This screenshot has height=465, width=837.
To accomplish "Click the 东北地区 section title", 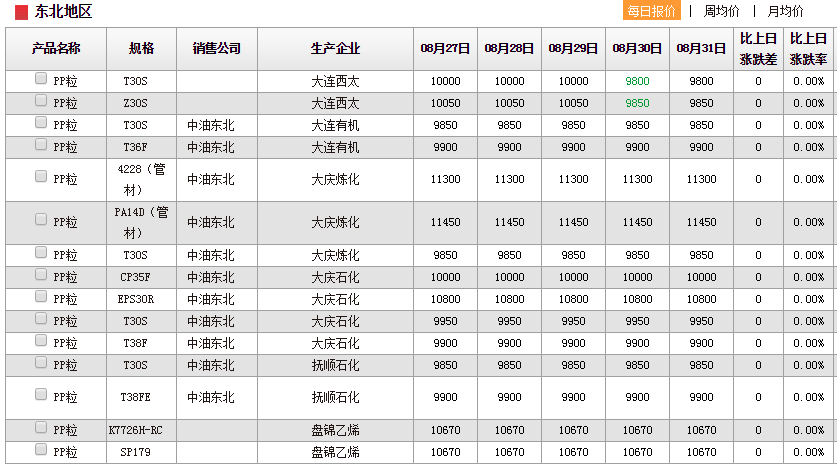I will tap(63, 11).
